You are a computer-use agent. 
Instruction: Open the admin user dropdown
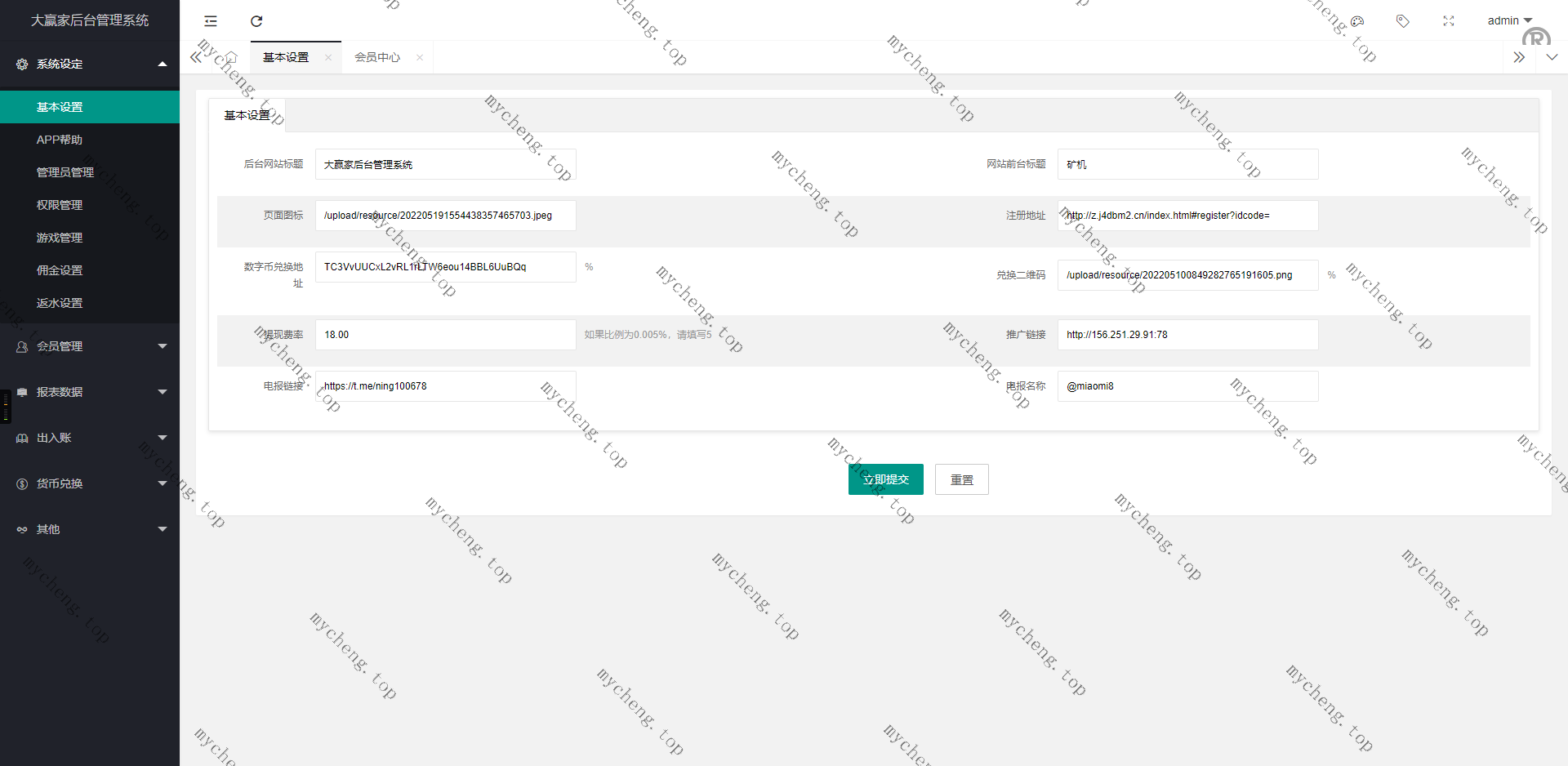pyautogui.click(x=1508, y=21)
